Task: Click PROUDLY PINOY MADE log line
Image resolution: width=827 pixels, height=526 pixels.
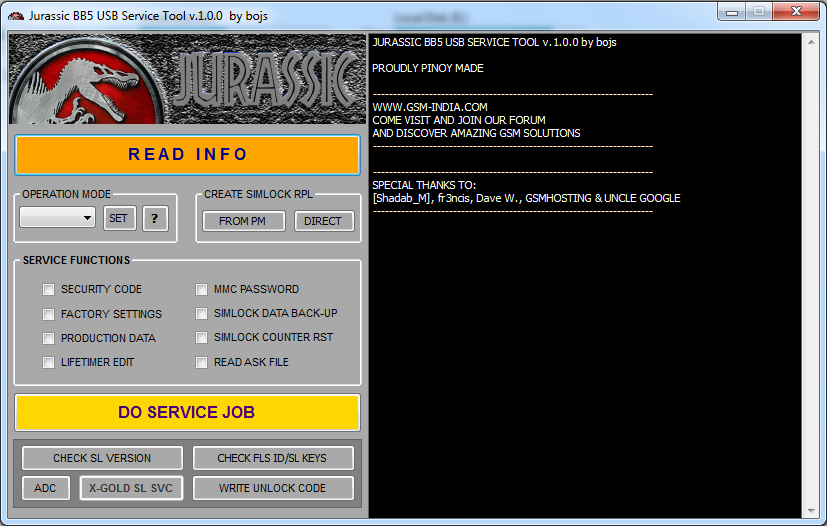Action: click(x=428, y=68)
